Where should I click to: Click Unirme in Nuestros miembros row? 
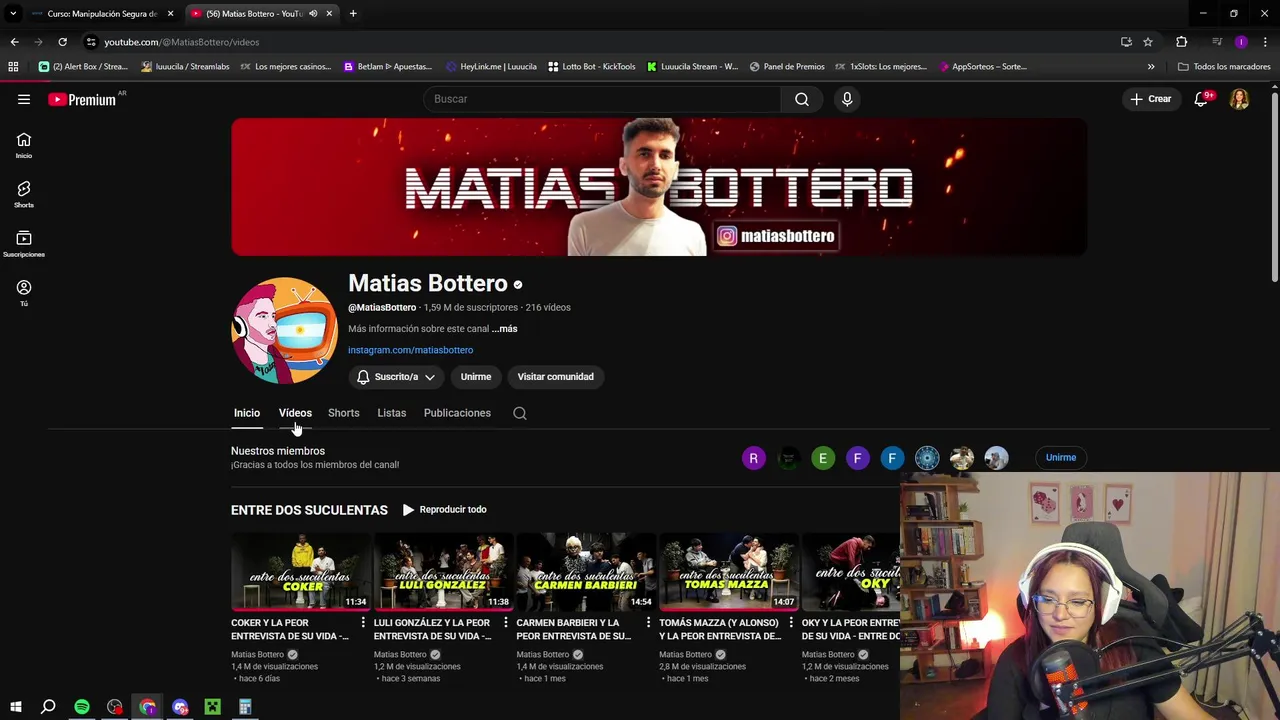(1061, 458)
